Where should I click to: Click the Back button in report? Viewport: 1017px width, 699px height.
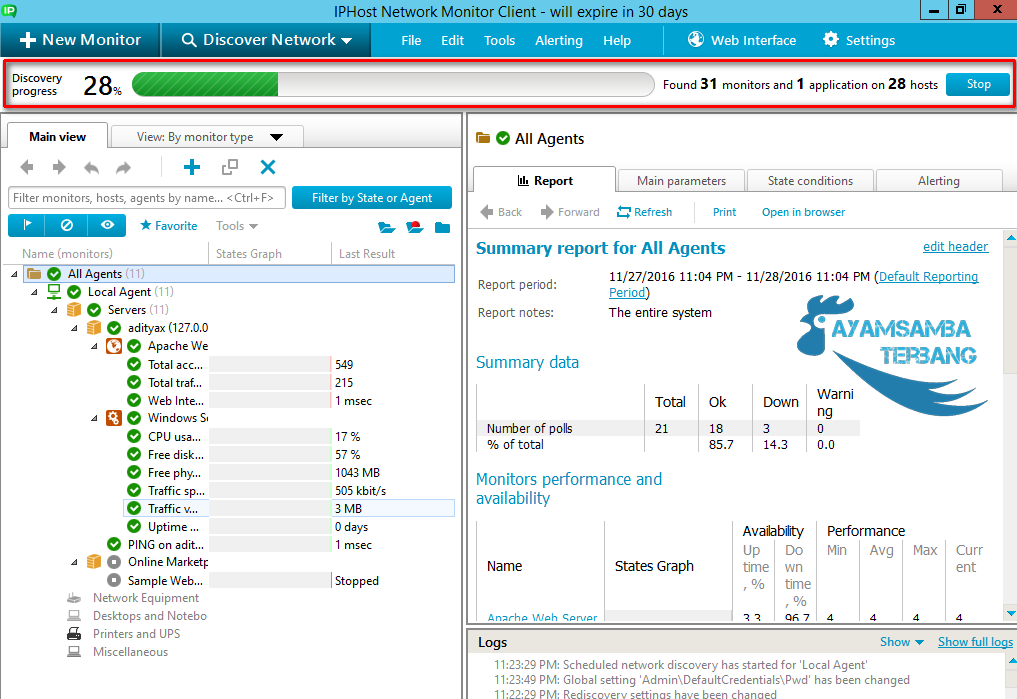(501, 212)
